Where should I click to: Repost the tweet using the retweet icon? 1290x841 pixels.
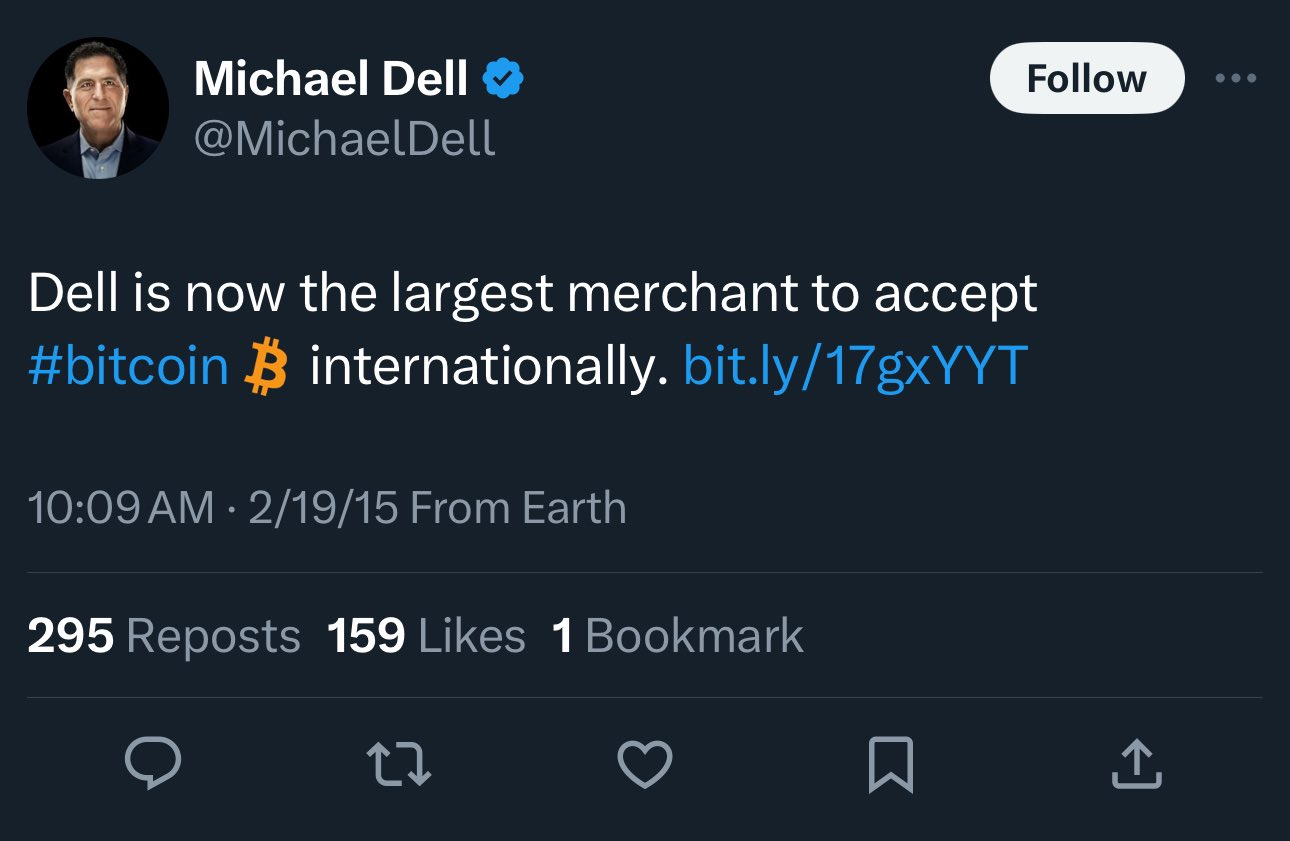pyautogui.click(x=399, y=765)
